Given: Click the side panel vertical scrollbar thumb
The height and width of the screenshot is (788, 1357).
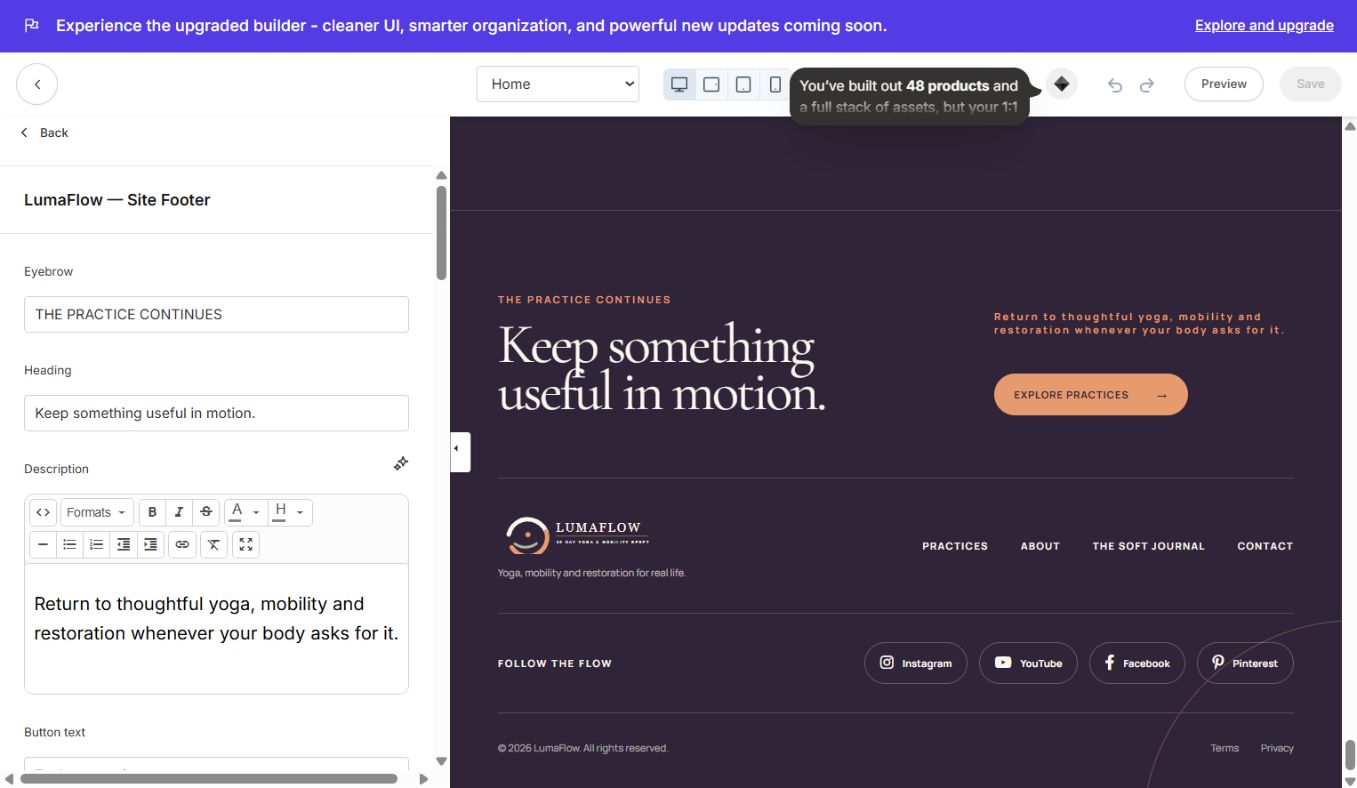Looking at the screenshot, I should coord(442,232).
